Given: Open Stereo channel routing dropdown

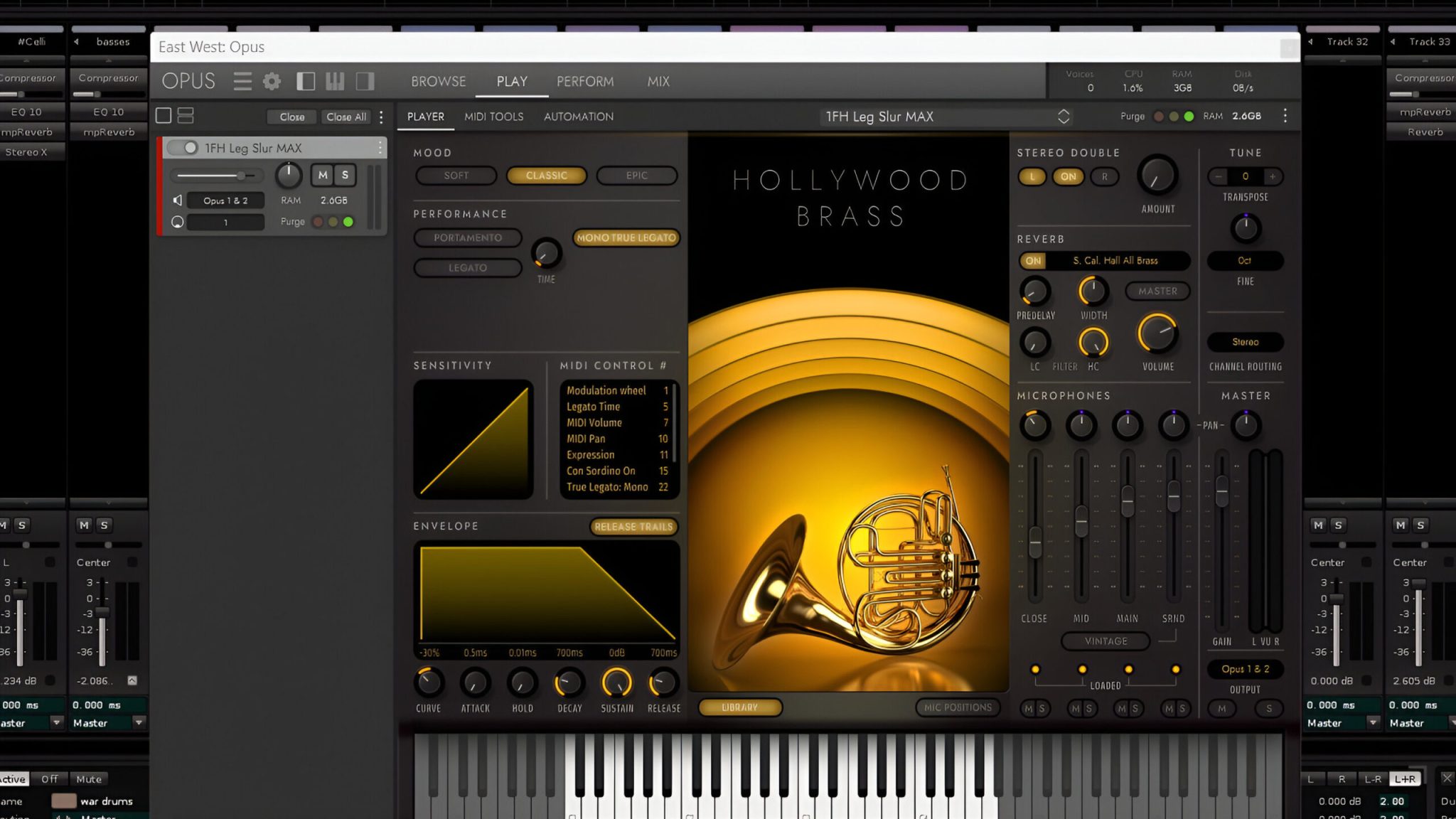Looking at the screenshot, I should [x=1245, y=342].
